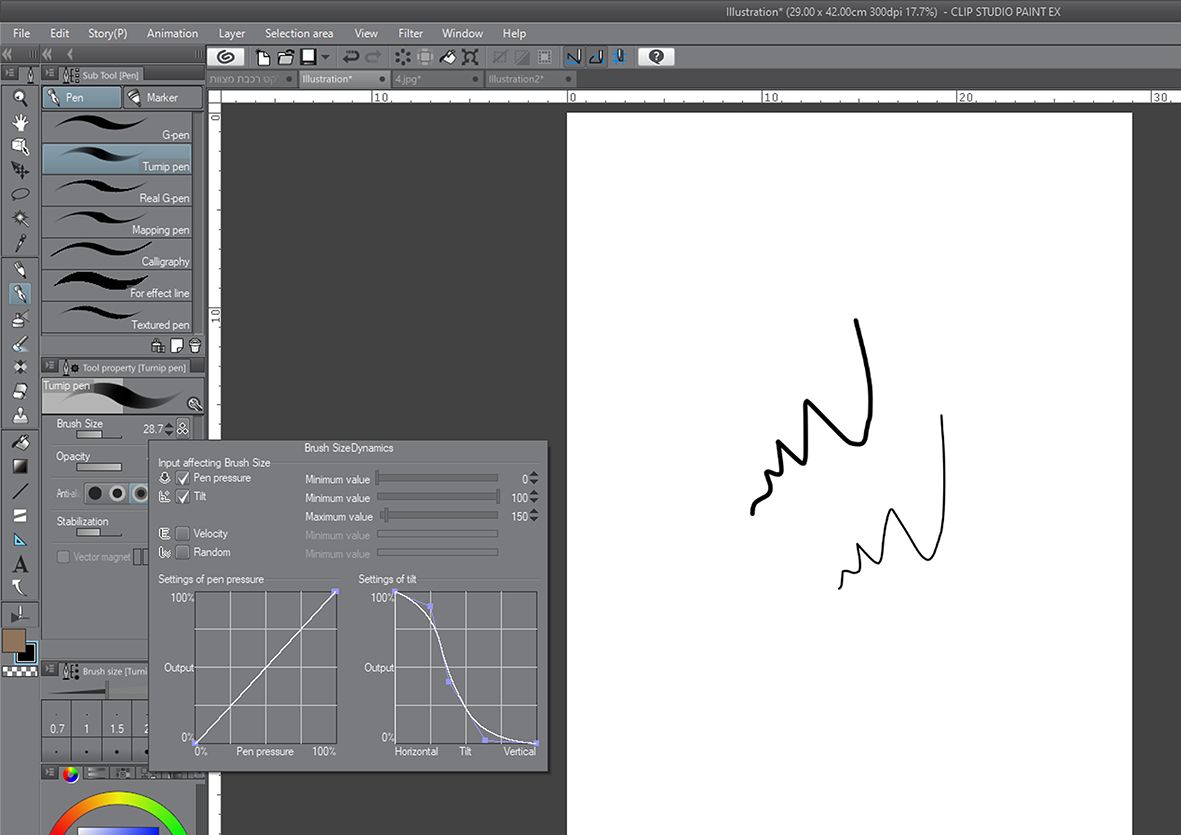Select the G-pen sub tool
The height and width of the screenshot is (835, 1181).
117,126
